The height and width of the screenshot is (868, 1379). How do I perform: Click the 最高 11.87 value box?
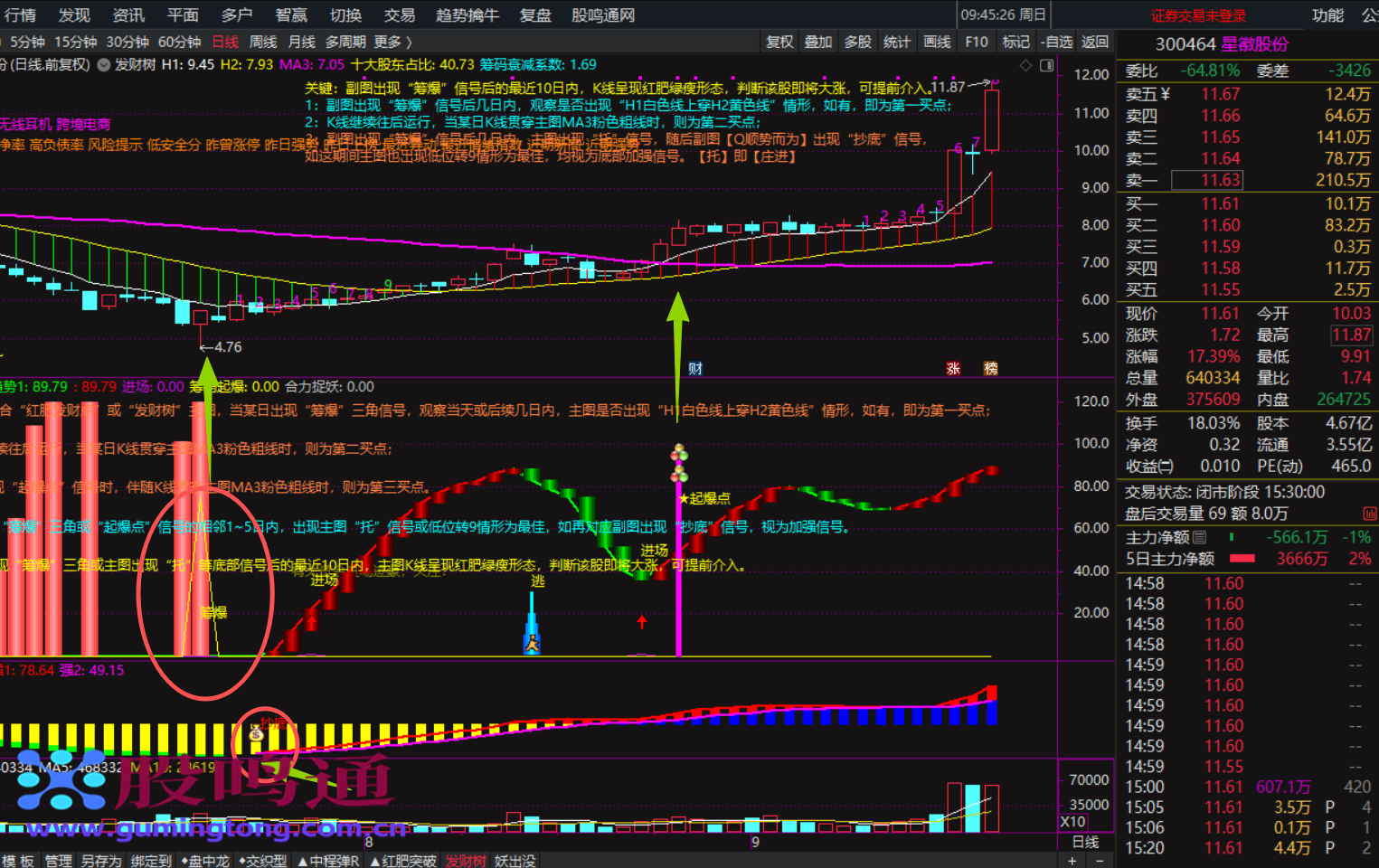(1351, 335)
